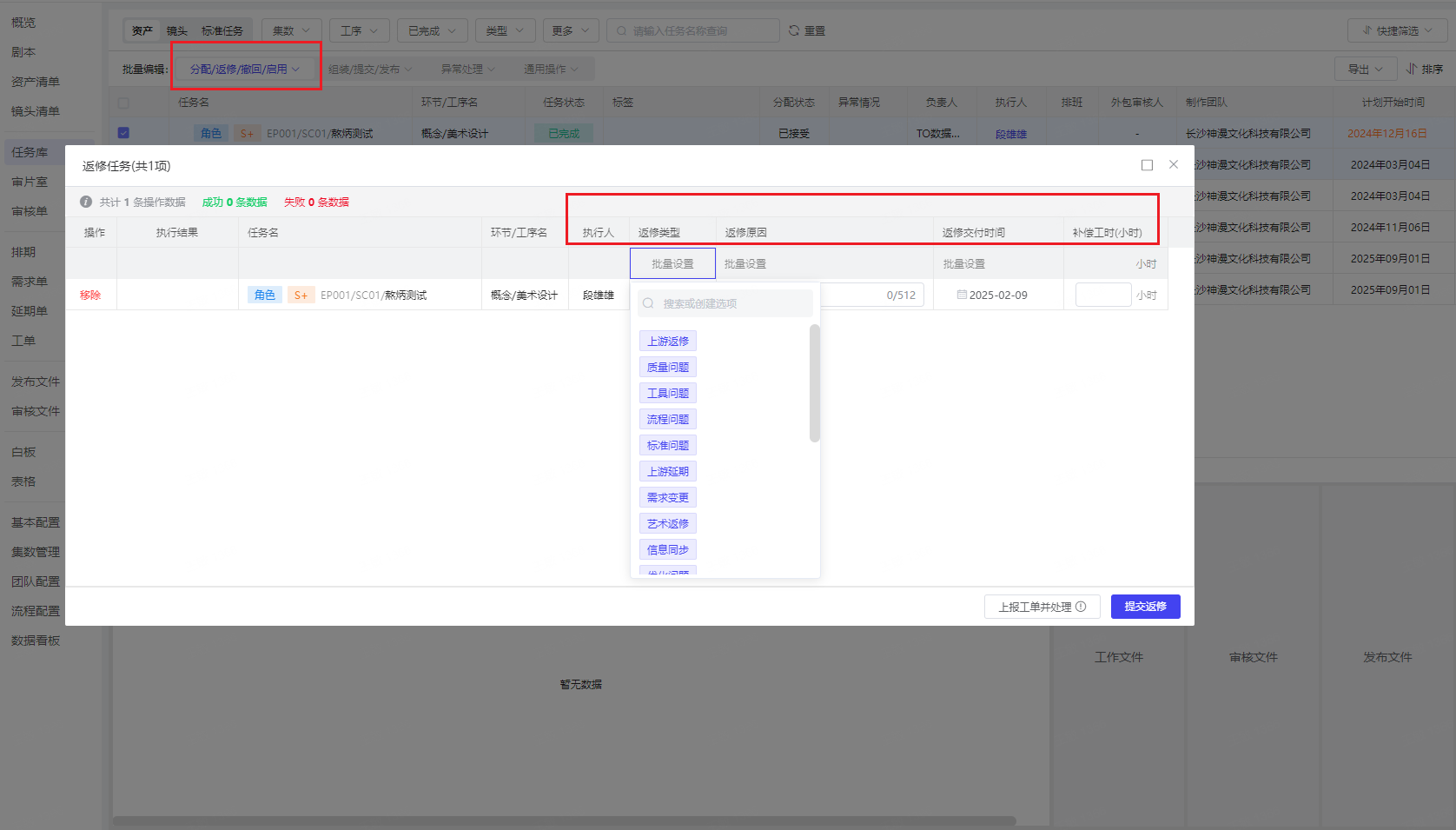Screen dimensions: 1456x830
Task: Close the 返修任务 dialog
Action: [x=1174, y=164]
